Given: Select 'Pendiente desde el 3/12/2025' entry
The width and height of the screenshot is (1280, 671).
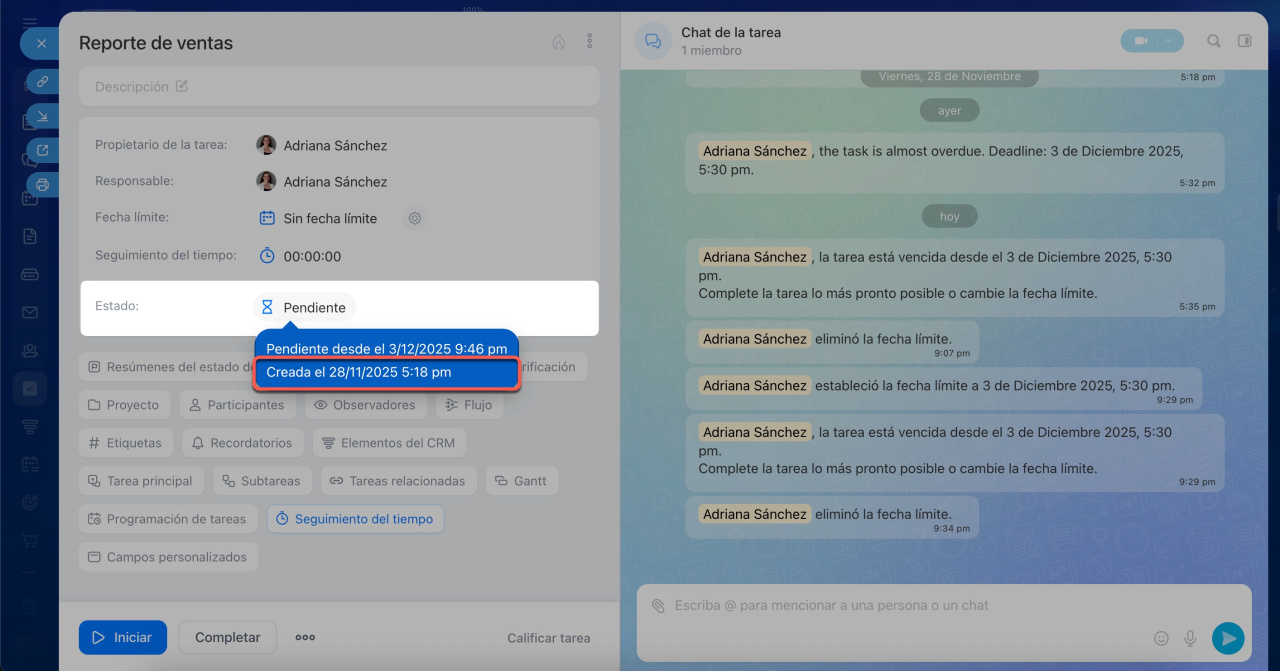Looking at the screenshot, I should 386,348.
